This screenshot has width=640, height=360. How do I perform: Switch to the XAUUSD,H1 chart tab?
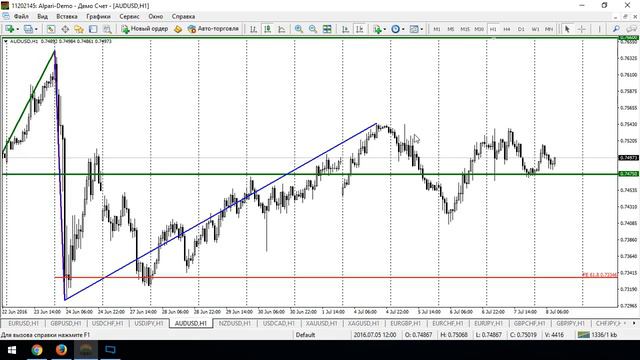321,323
